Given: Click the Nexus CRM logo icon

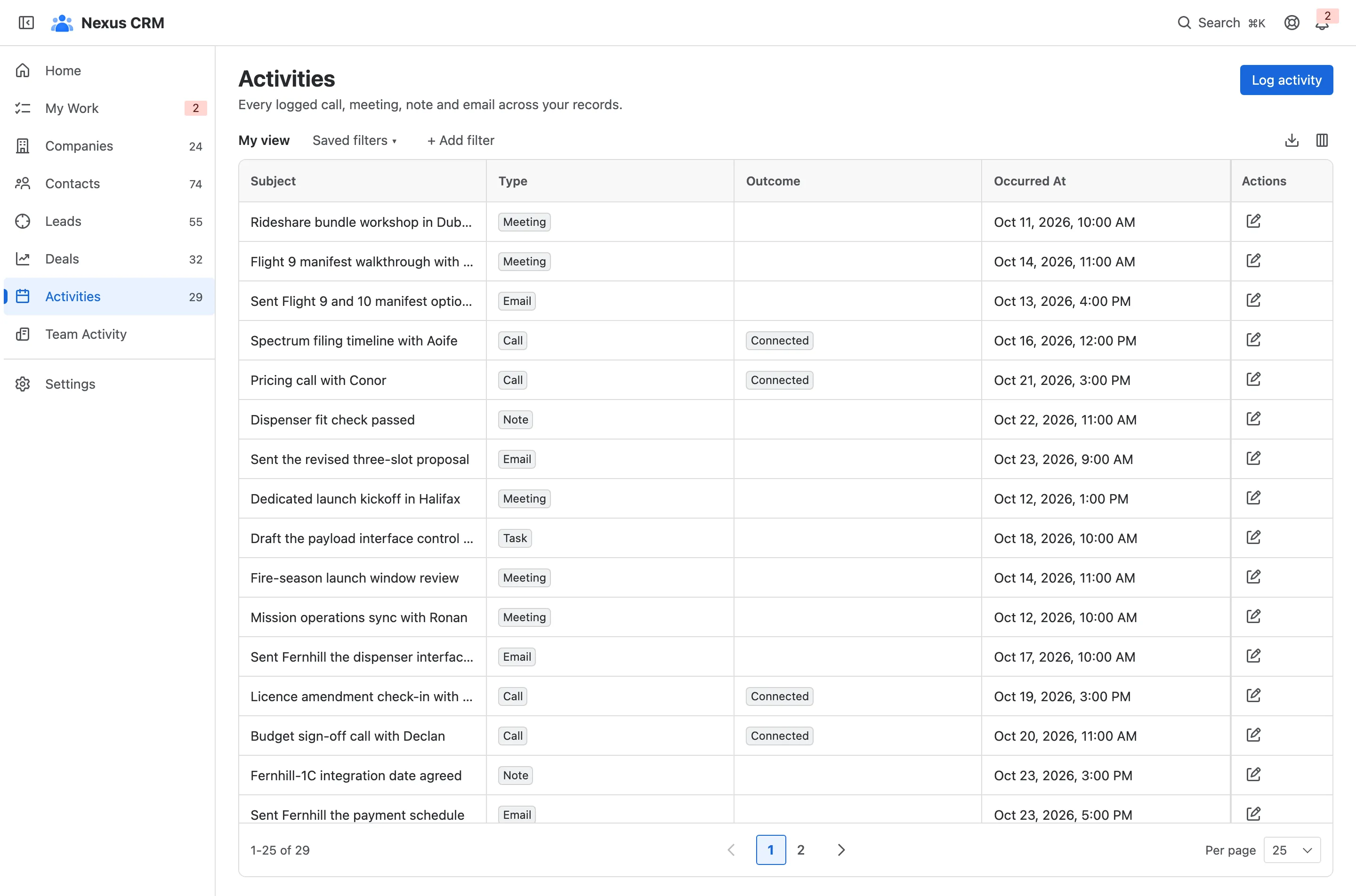Looking at the screenshot, I should [62, 23].
